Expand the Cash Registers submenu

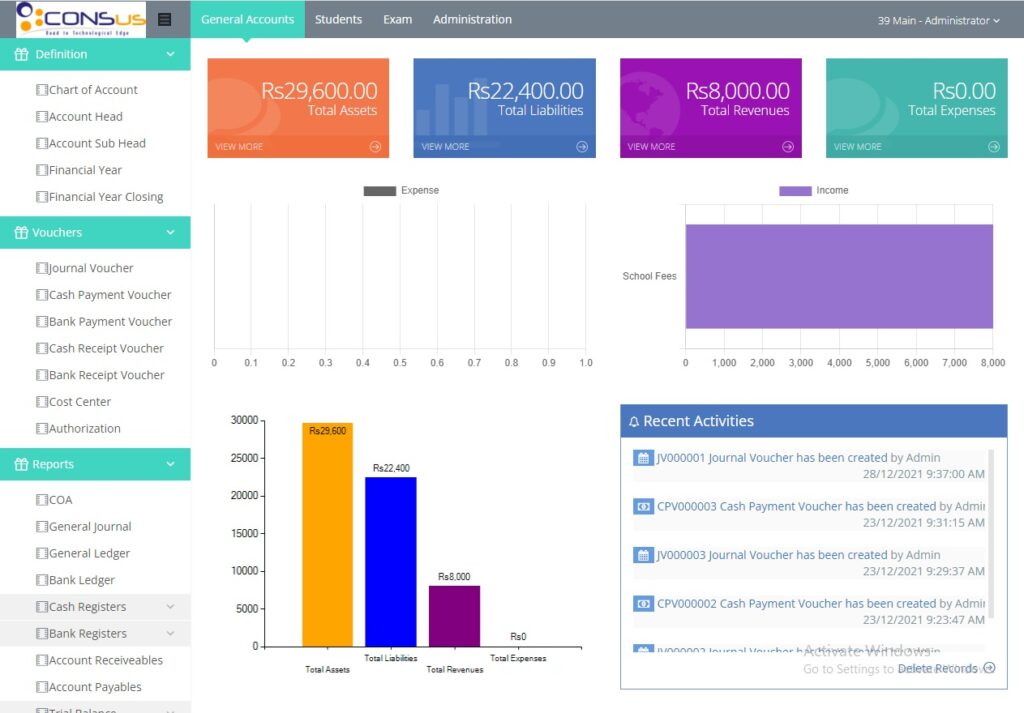point(170,607)
